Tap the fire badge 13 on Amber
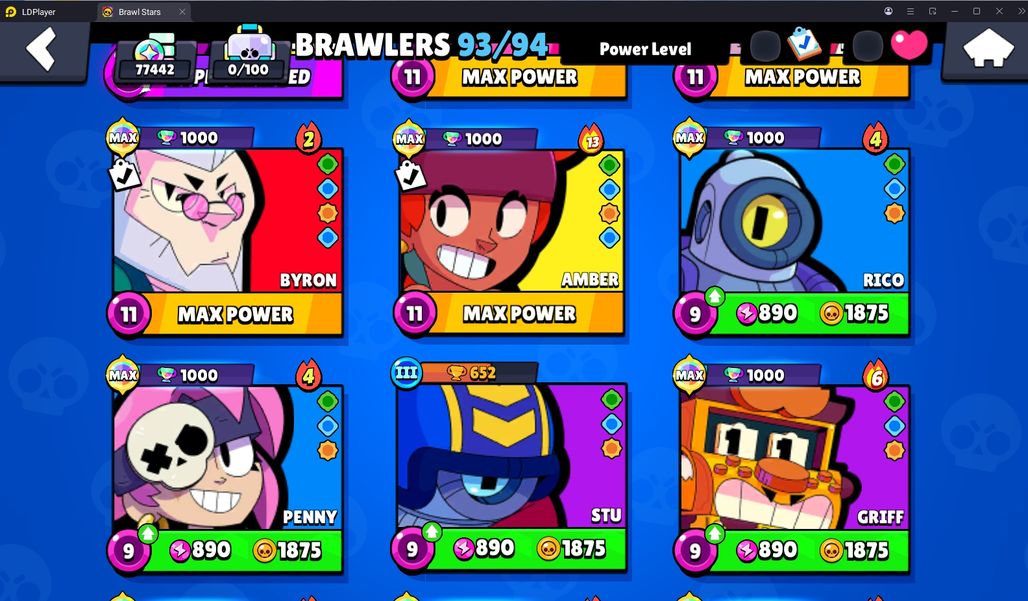The width and height of the screenshot is (1028, 601). tap(591, 138)
